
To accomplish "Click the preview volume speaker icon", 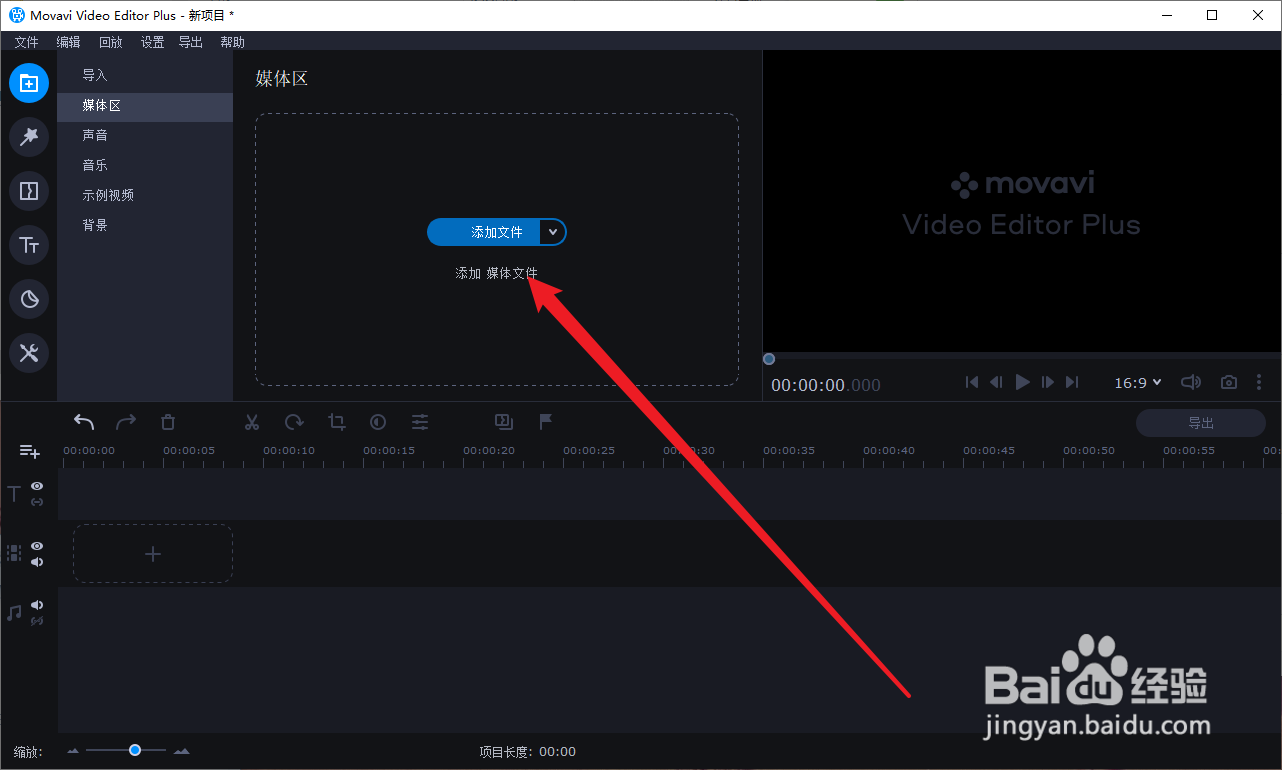I will (1190, 382).
